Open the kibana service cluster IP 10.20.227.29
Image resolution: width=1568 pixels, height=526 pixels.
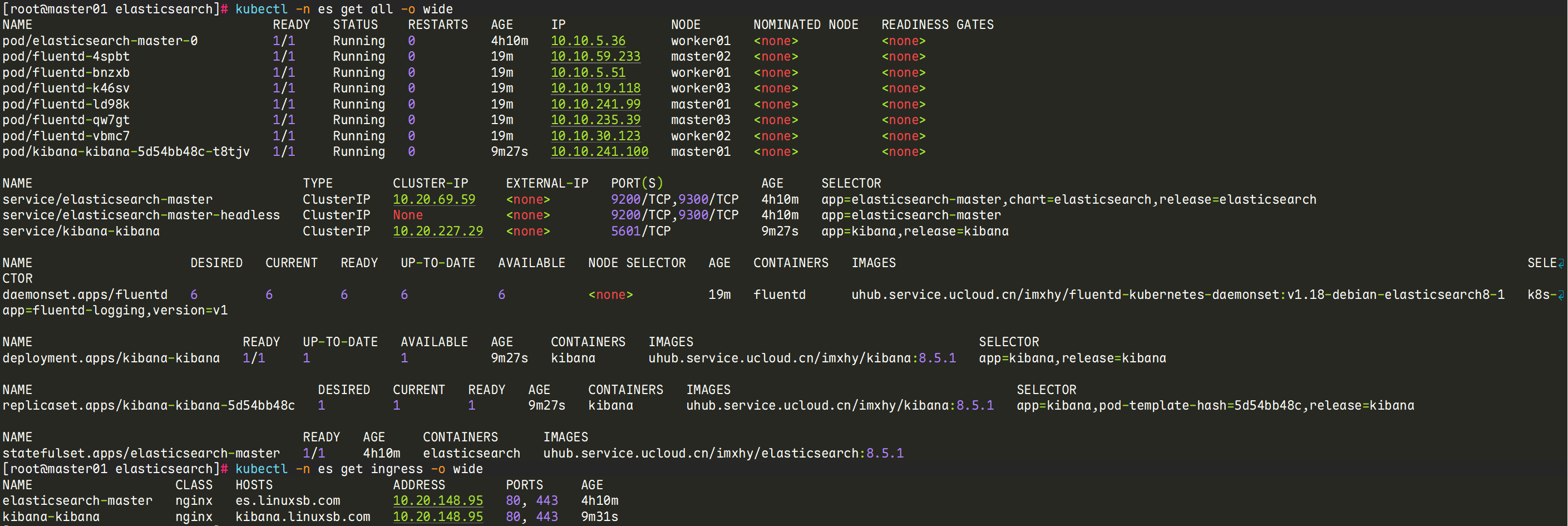click(437, 232)
